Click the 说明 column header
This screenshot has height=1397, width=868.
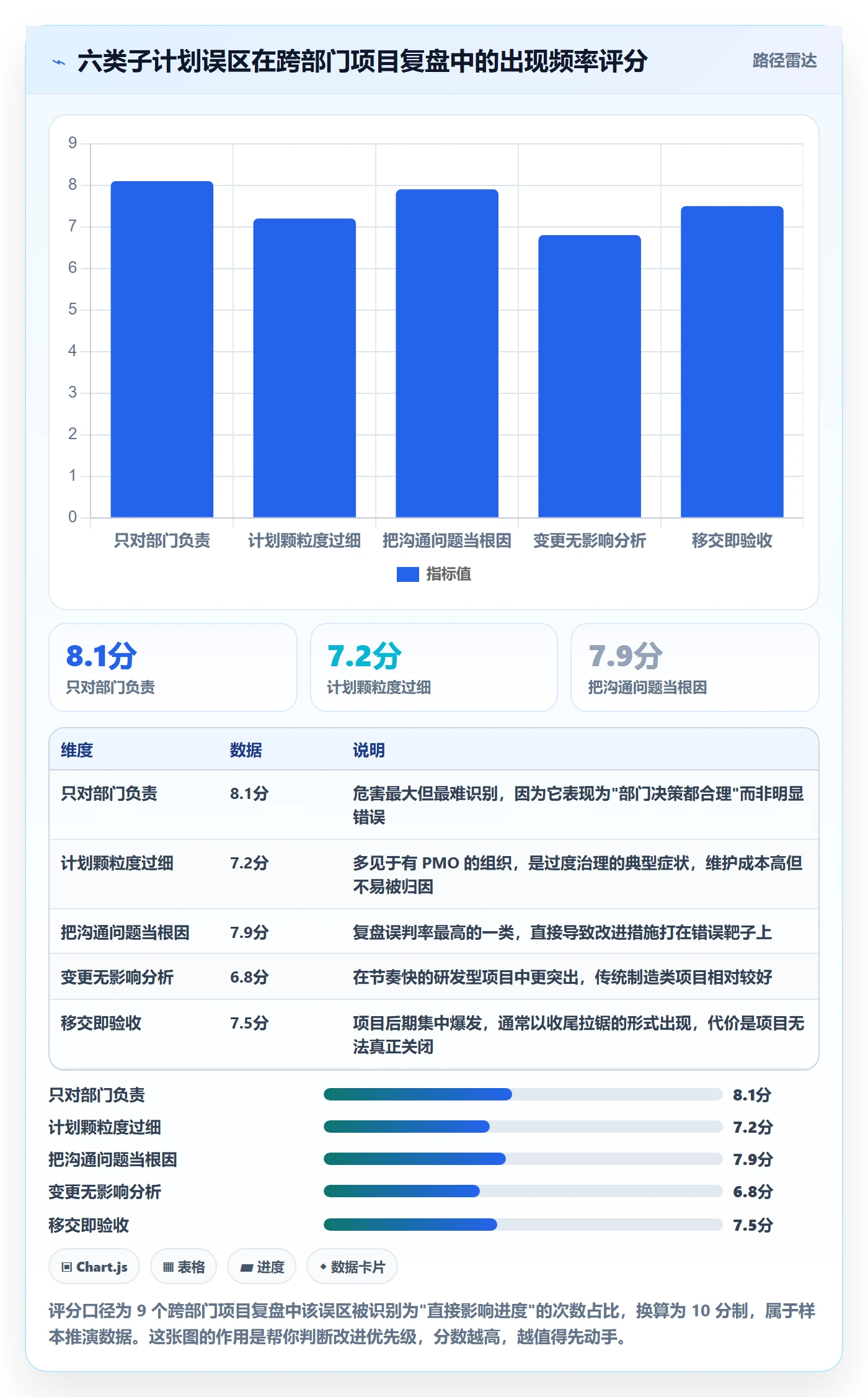pos(369,750)
